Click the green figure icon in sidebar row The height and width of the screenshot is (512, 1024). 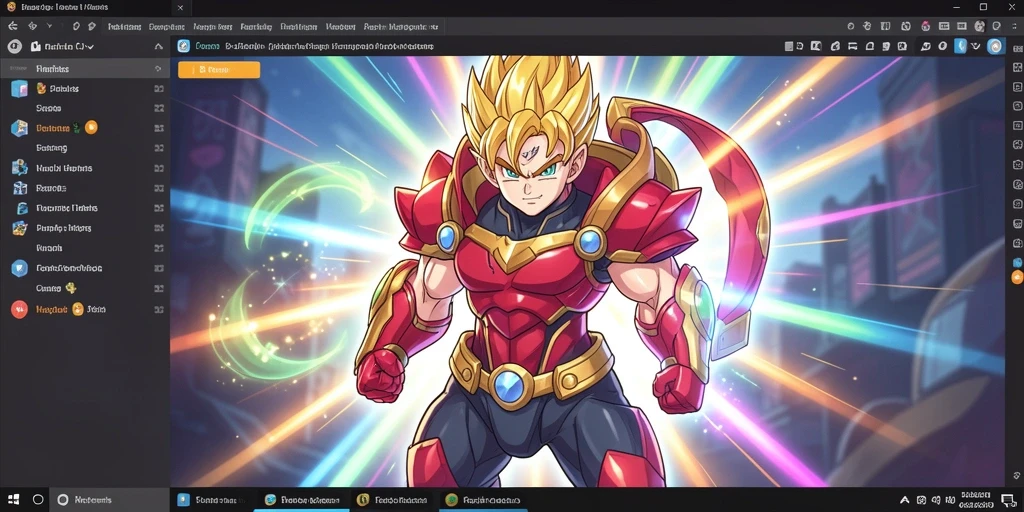tap(76, 127)
